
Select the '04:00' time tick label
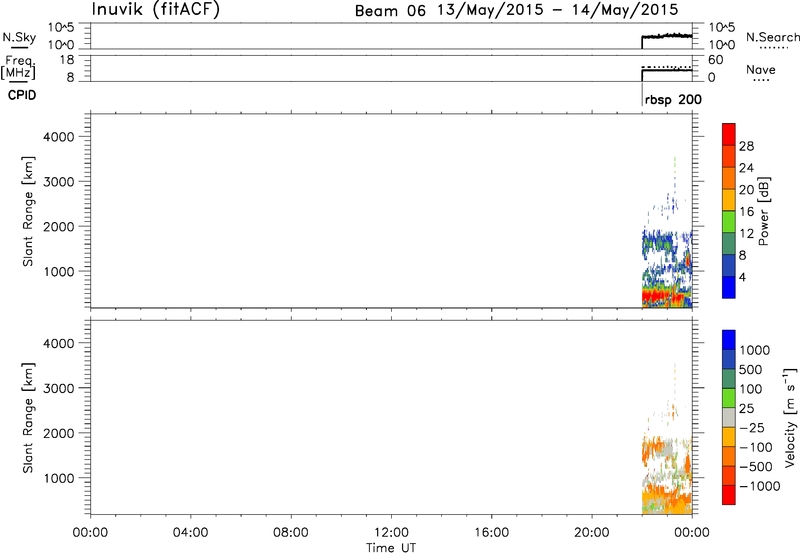190,533
